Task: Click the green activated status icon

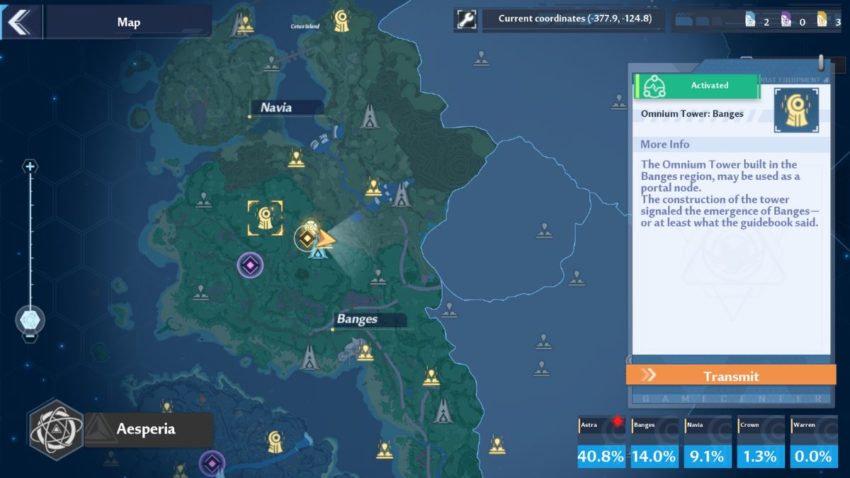Action: (654, 86)
